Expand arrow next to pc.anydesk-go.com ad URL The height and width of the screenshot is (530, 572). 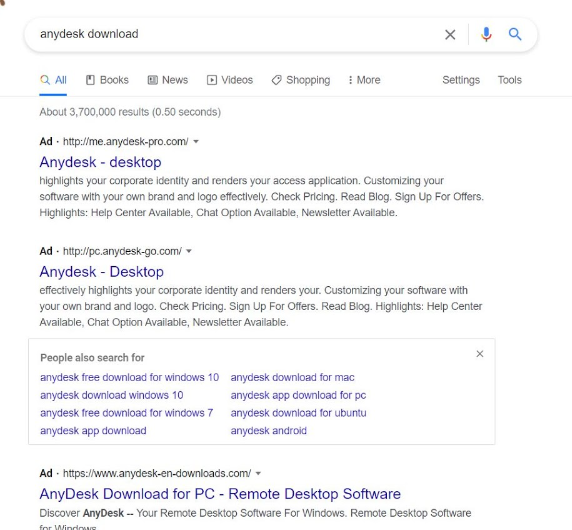tap(189, 251)
